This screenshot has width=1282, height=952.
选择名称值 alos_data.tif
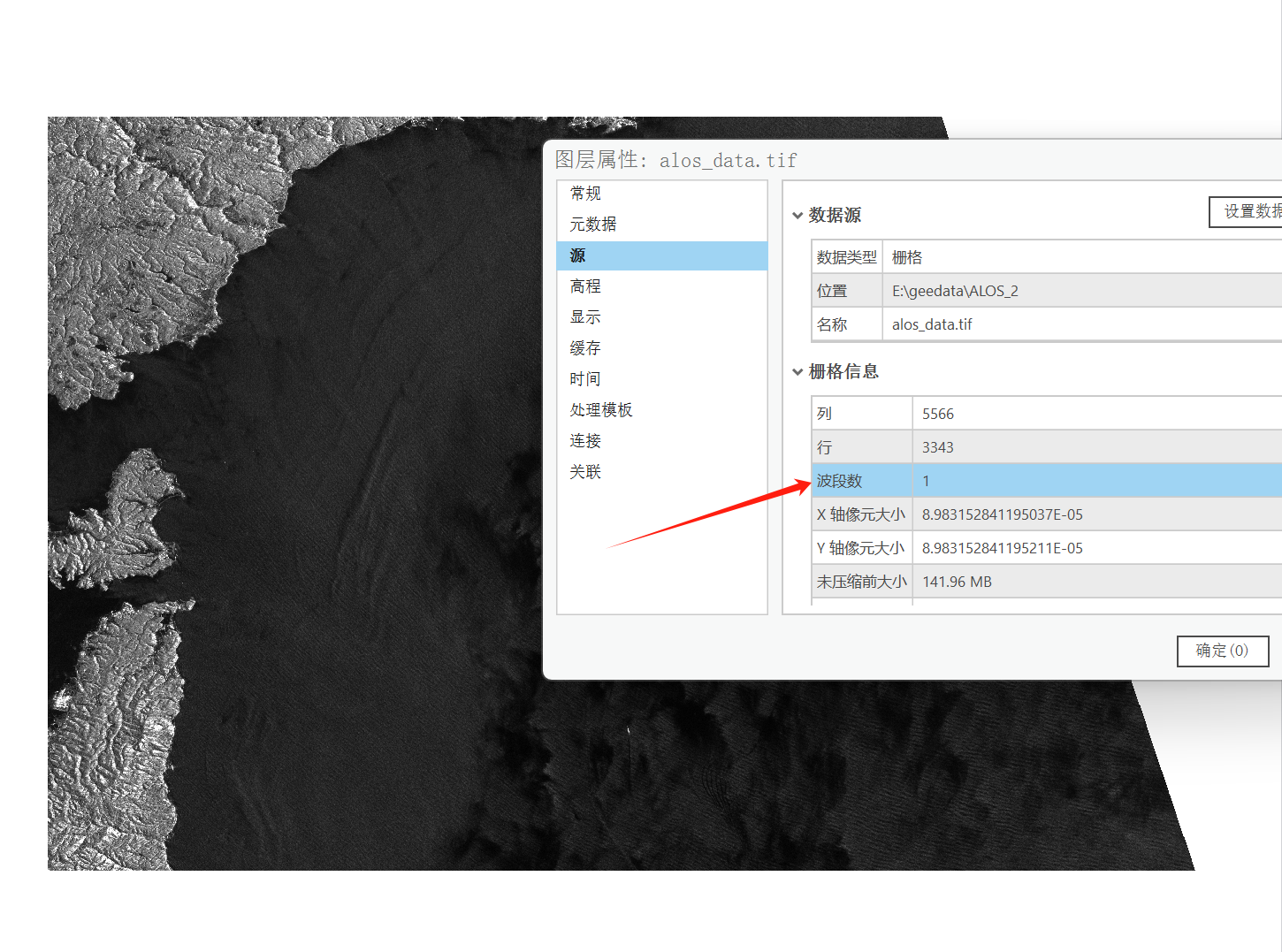(x=931, y=324)
